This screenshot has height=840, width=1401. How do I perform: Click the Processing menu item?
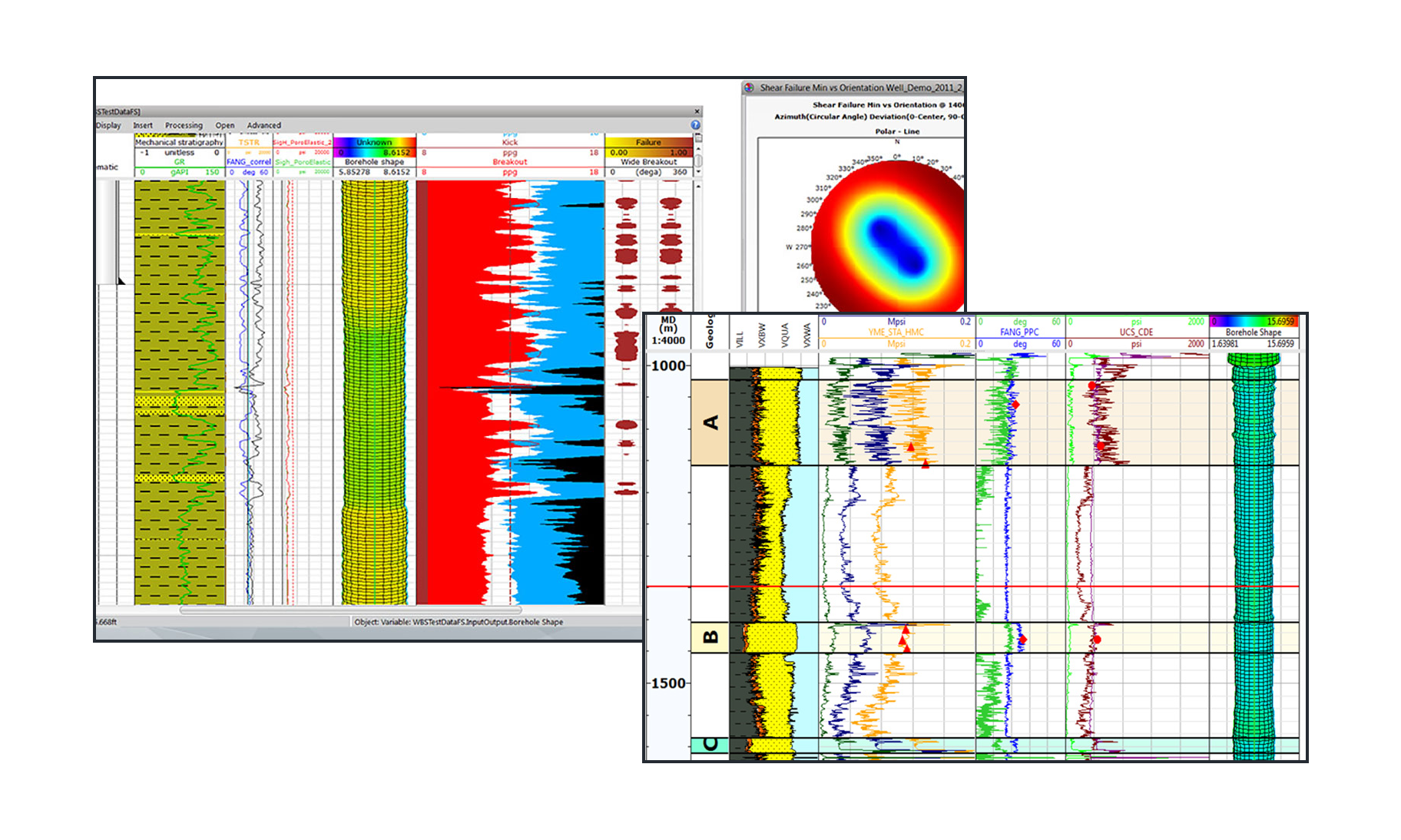(x=184, y=125)
